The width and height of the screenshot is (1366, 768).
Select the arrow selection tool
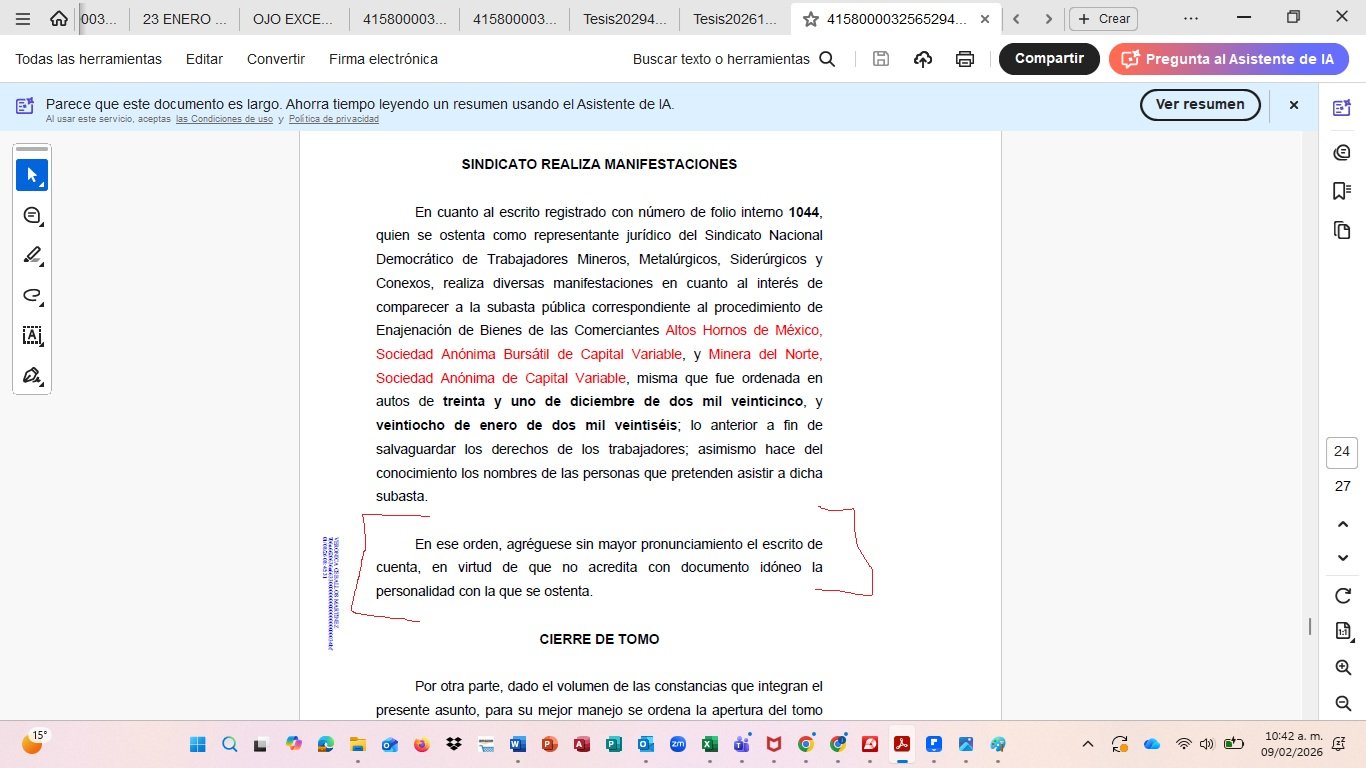pyautogui.click(x=31, y=175)
